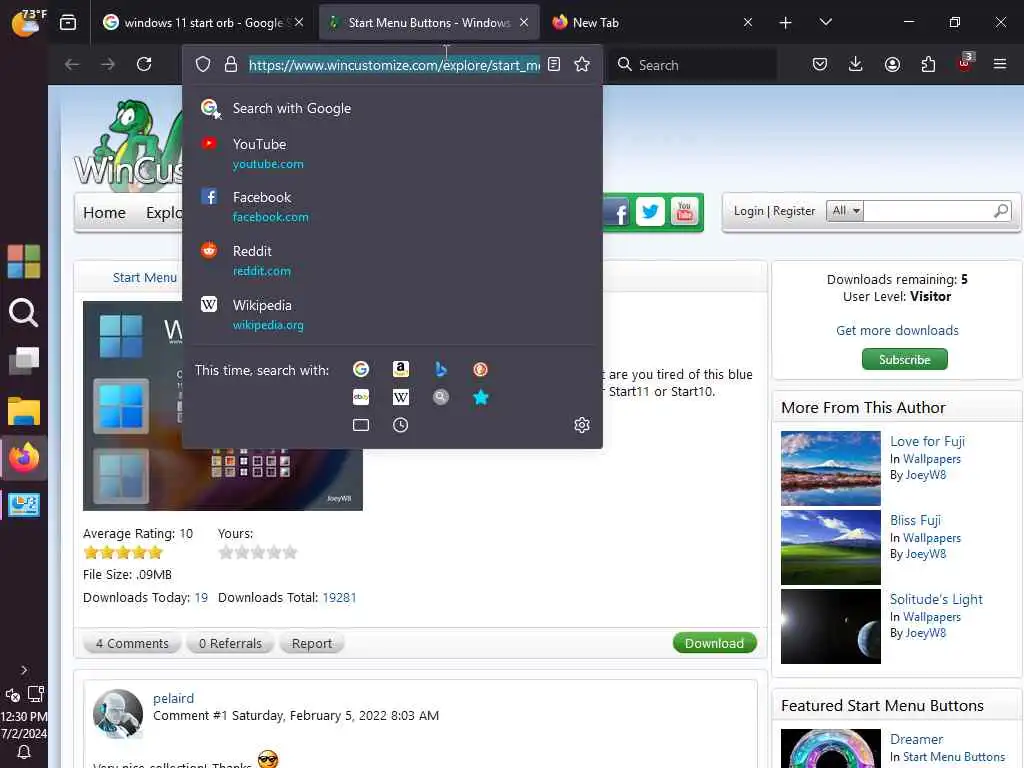Click the highlighted URL address field
Image resolution: width=1024 pixels, height=768 pixels.
pos(394,65)
